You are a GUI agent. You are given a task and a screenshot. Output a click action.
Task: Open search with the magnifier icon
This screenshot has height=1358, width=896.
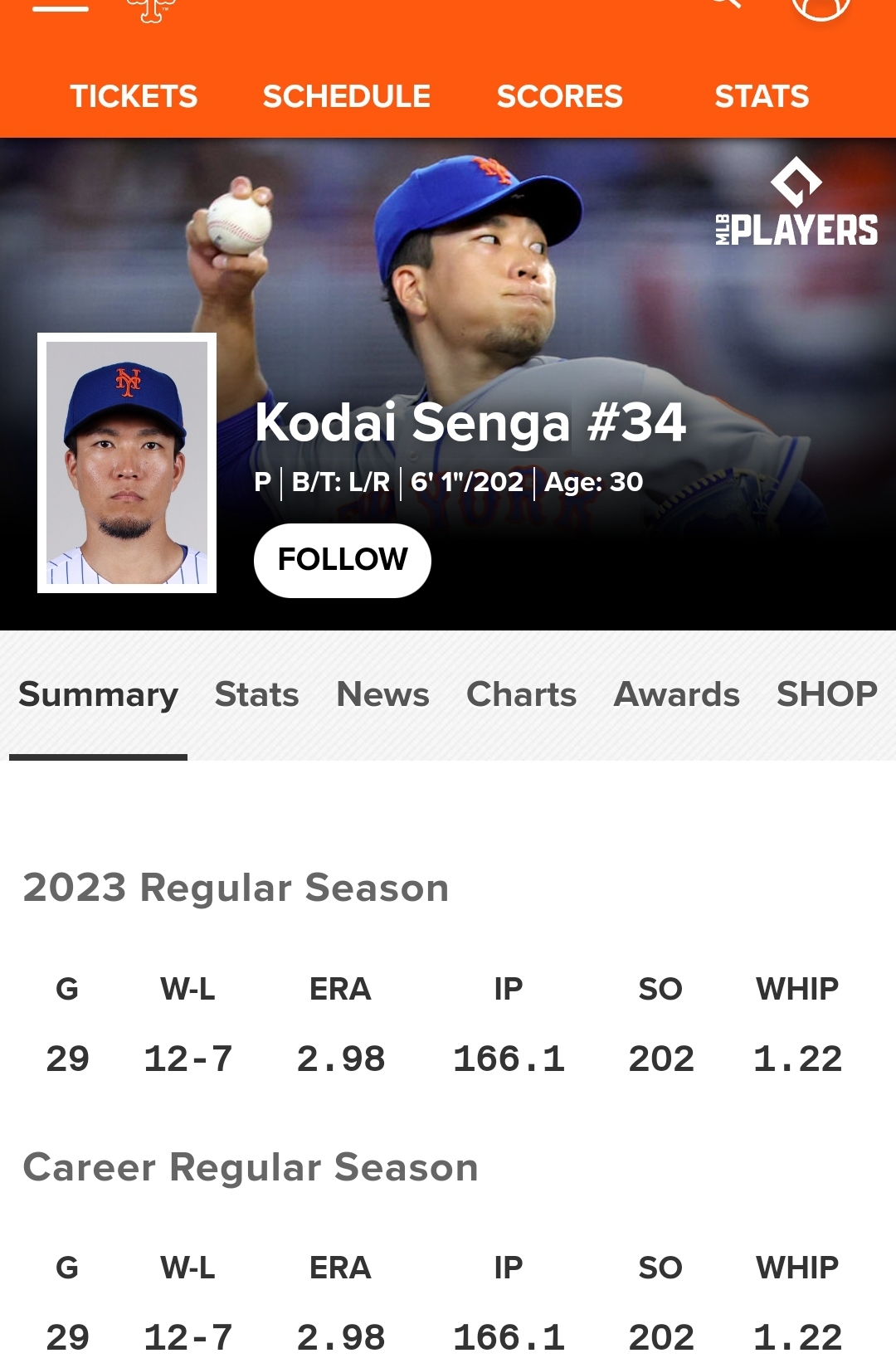725,4
